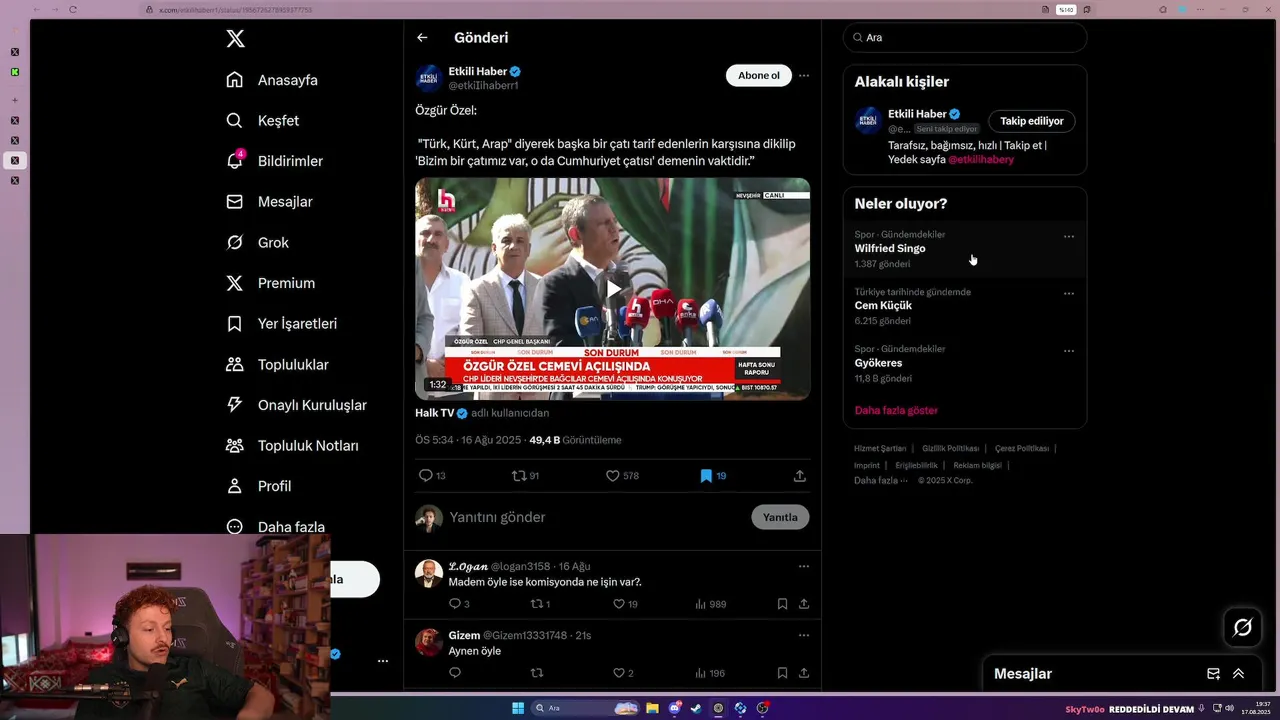The height and width of the screenshot is (720, 1280).
Task: Open Steam from the taskbar
Action: pyautogui.click(x=696, y=708)
